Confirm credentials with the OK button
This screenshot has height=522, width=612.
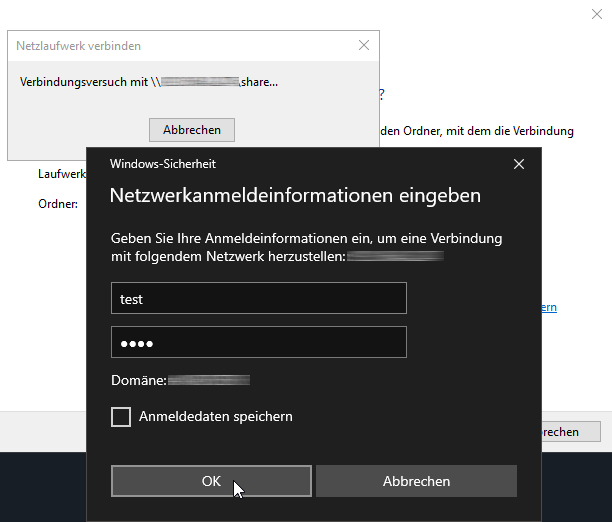click(x=211, y=481)
